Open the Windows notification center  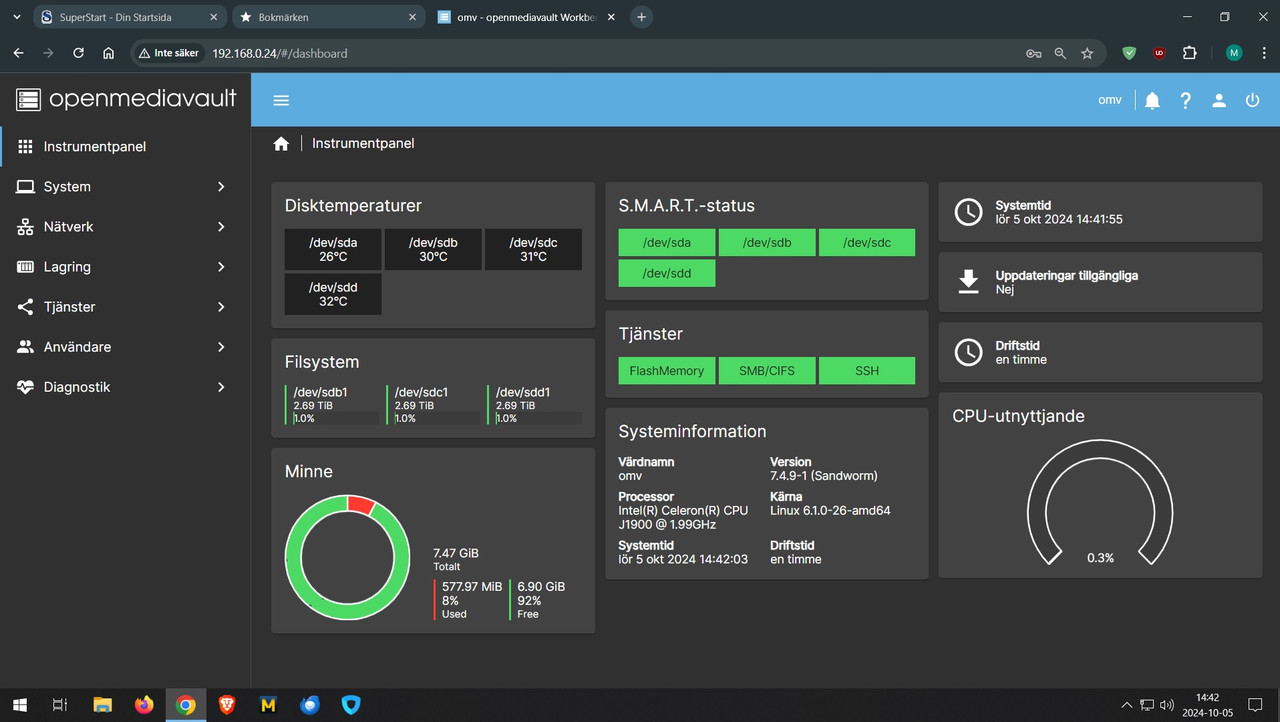[1255, 705]
